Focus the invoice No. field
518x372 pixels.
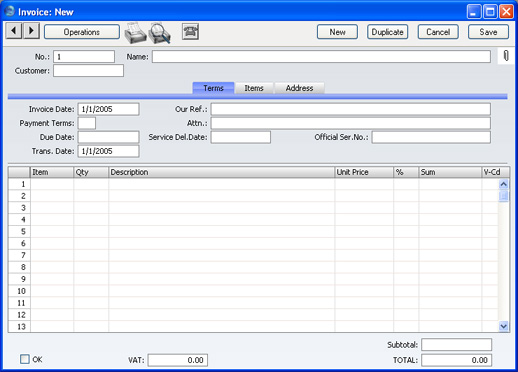[x=84, y=57]
